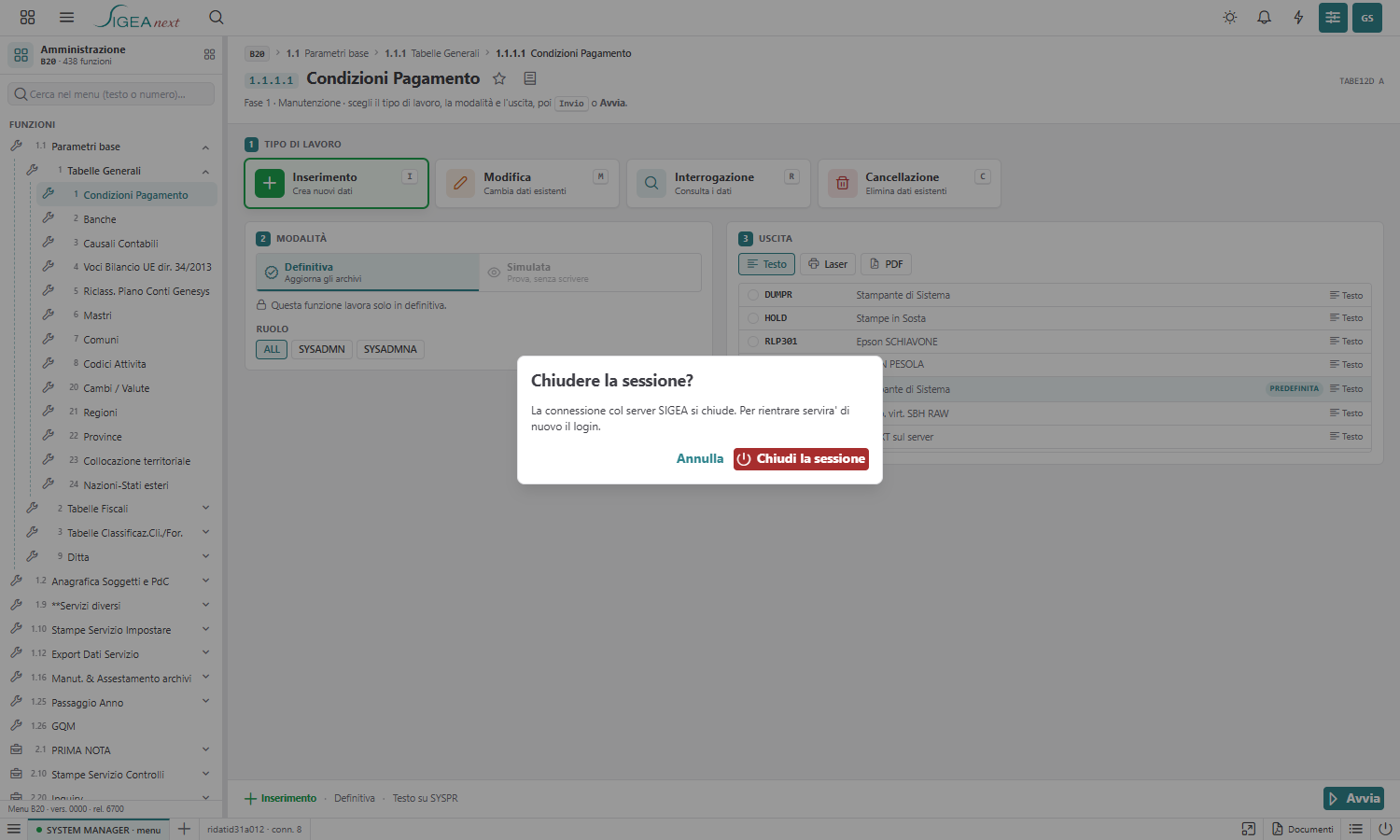Image resolution: width=1400 pixels, height=840 pixels.
Task: Click the Avvia button
Action: (1353, 799)
